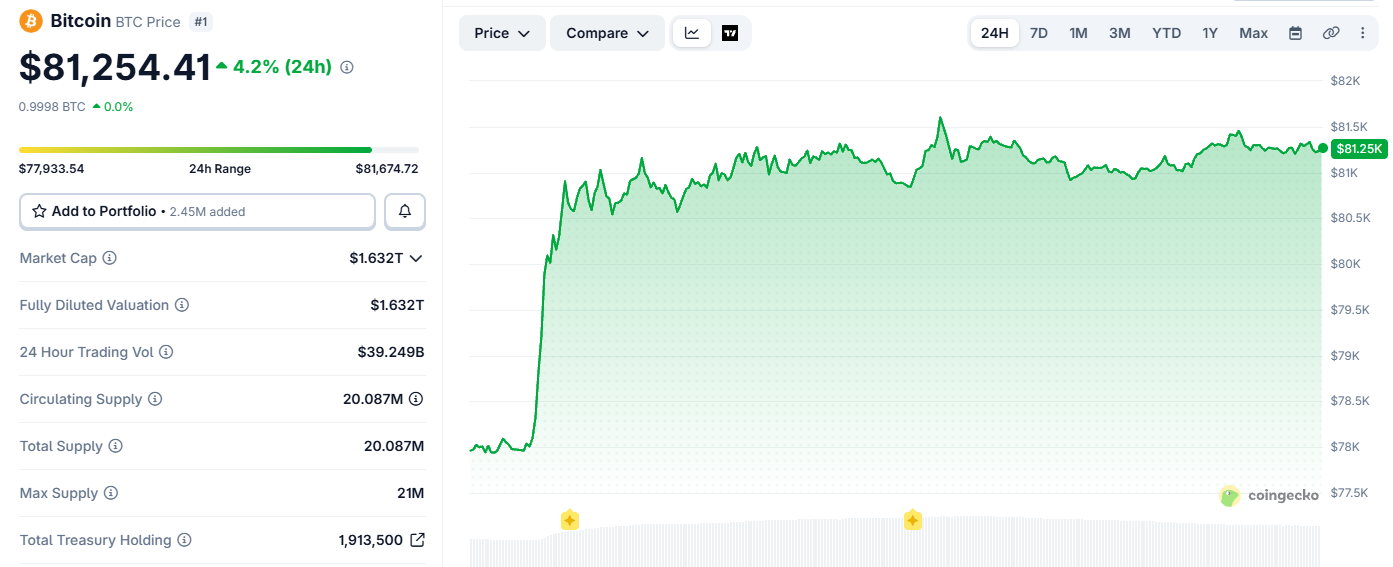Click the #1 rank badge

pos(201,22)
